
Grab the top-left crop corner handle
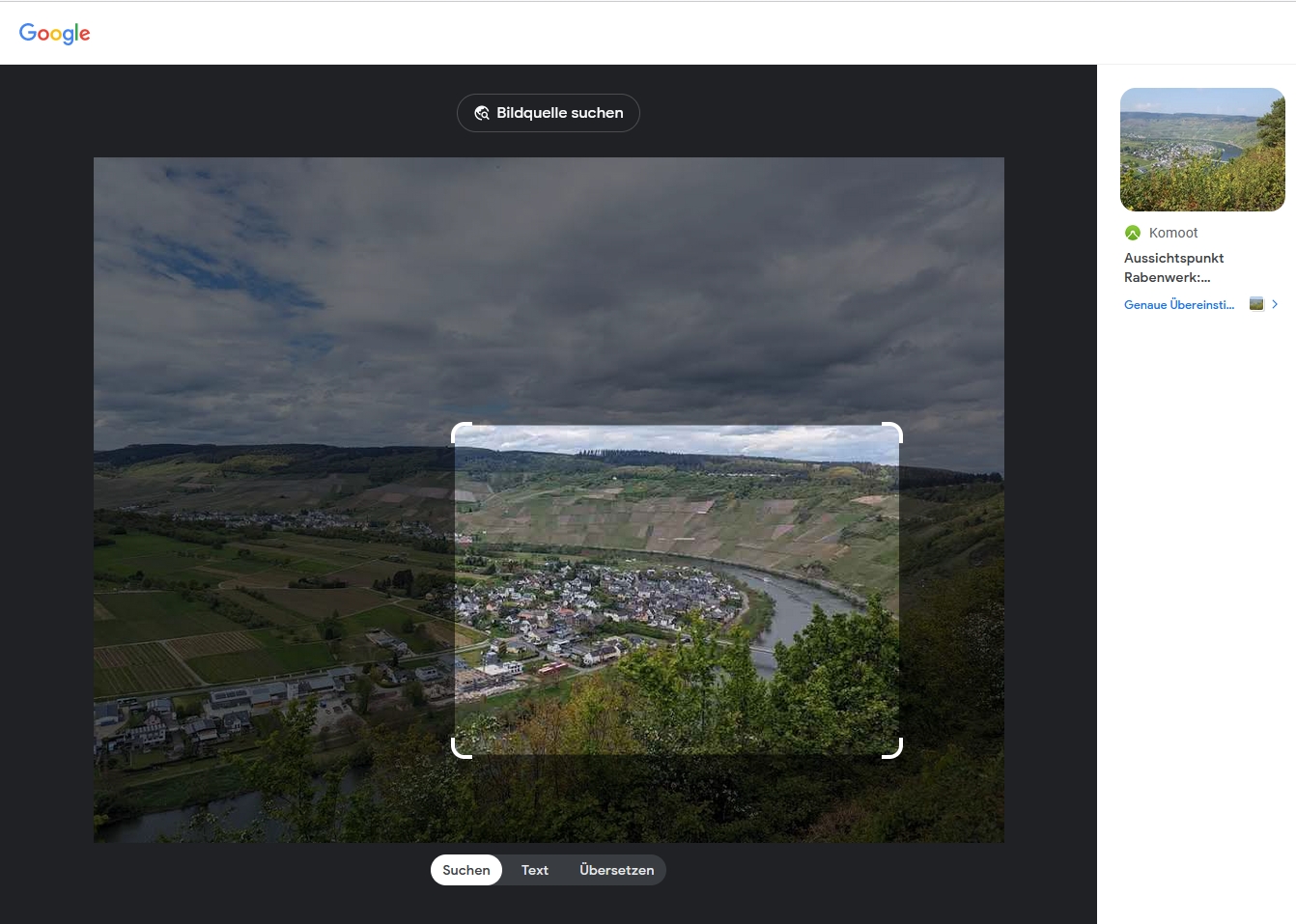[x=462, y=433]
